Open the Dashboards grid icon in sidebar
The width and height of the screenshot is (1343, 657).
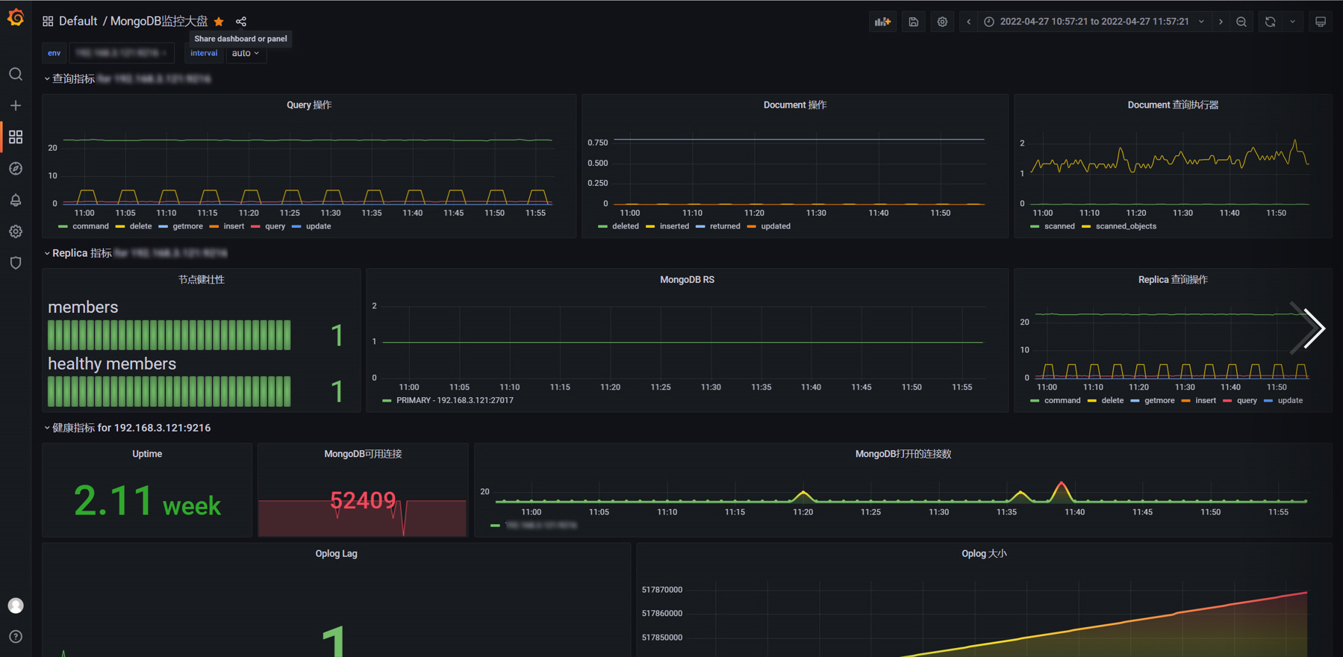click(15, 137)
